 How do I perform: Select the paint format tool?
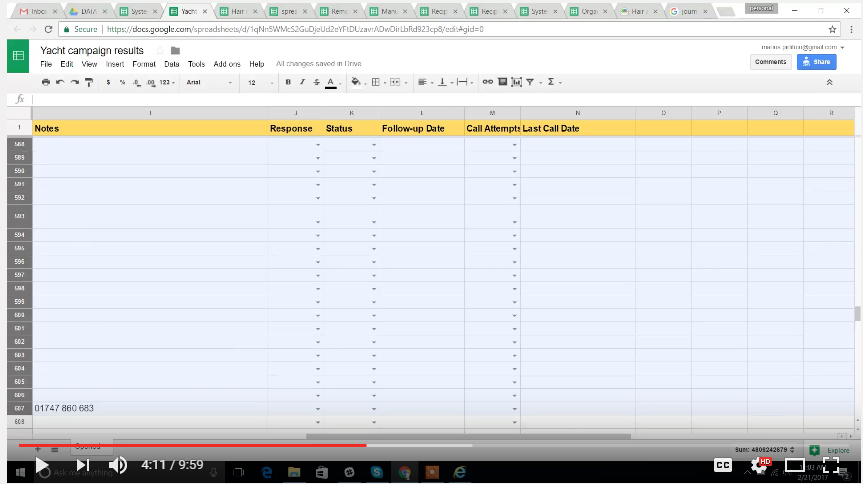pos(88,82)
